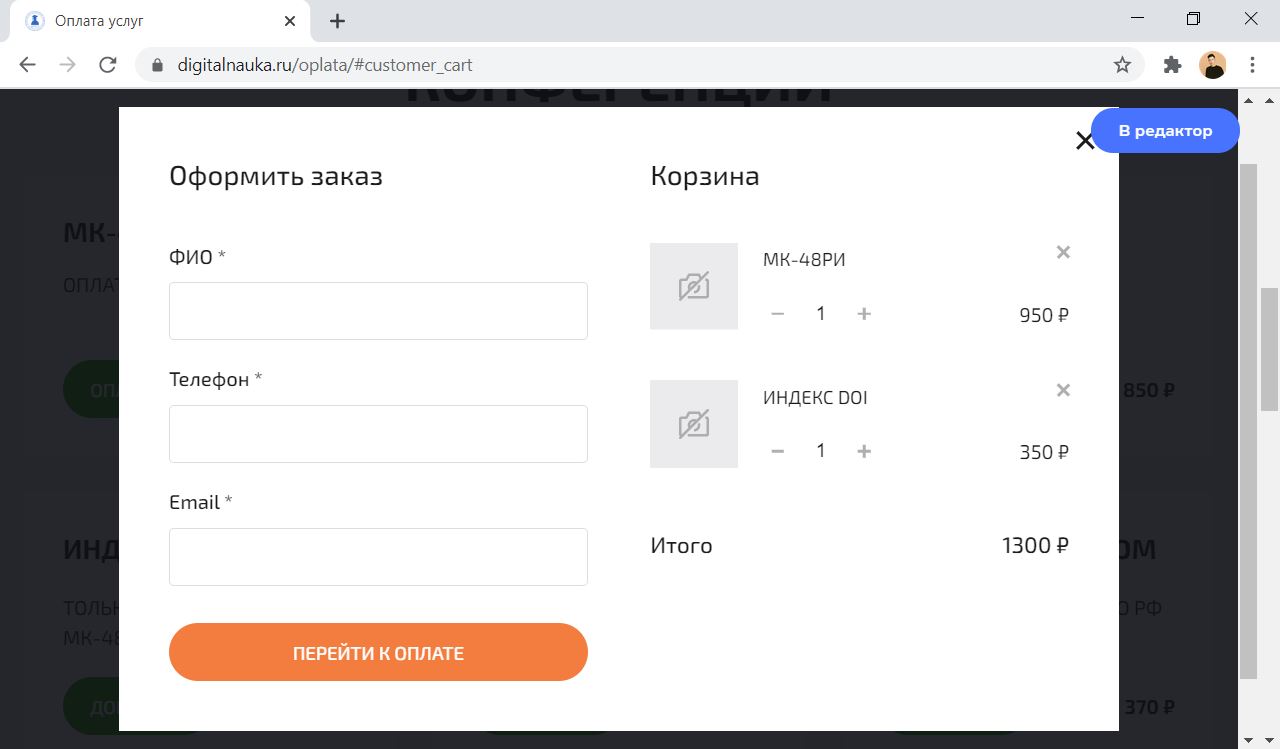Focus the Телефон input field
Image resolution: width=1280 pixels, height=749 pixels.
tap(378, 434)
